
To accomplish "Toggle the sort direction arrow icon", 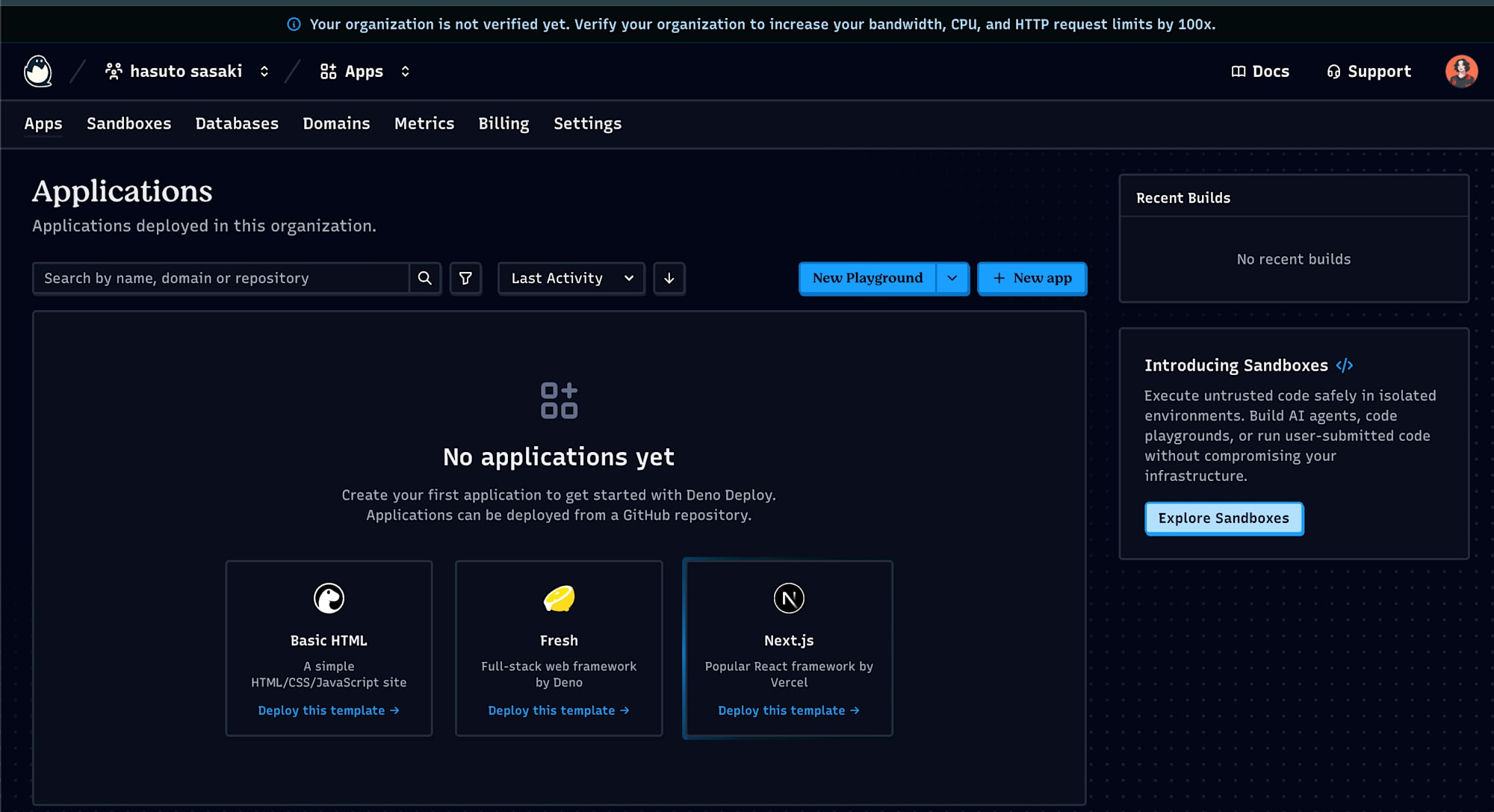I will [x=669, y=278].
